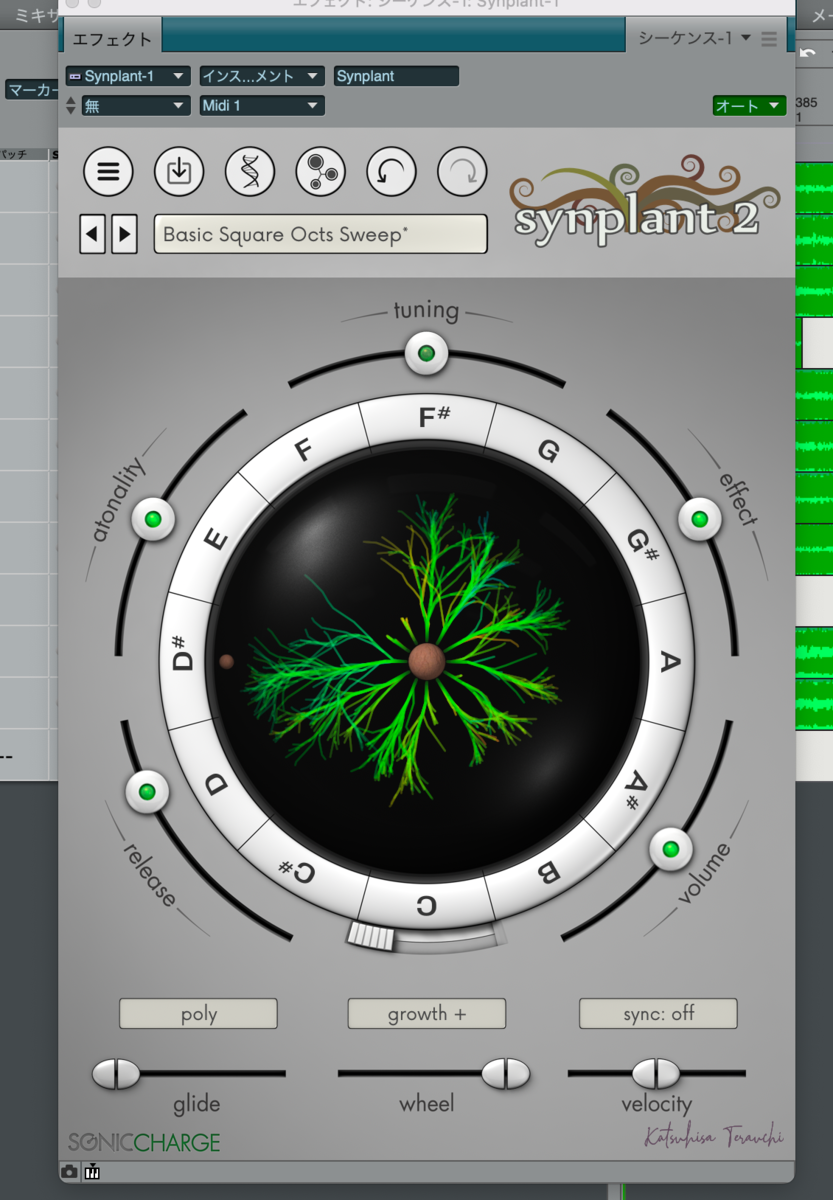Image resolution: width=833 pixels, height=1200 pixels.
Task: Toggle the growth + mode button
Action: pos(427,1013)
